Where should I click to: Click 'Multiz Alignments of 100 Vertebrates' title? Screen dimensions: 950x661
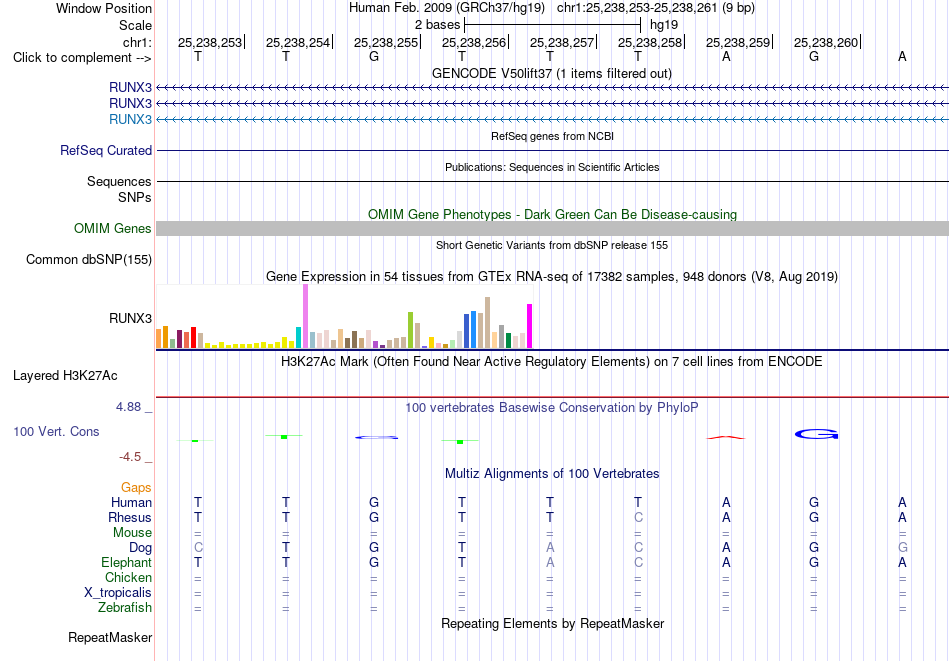click(552, 474)
